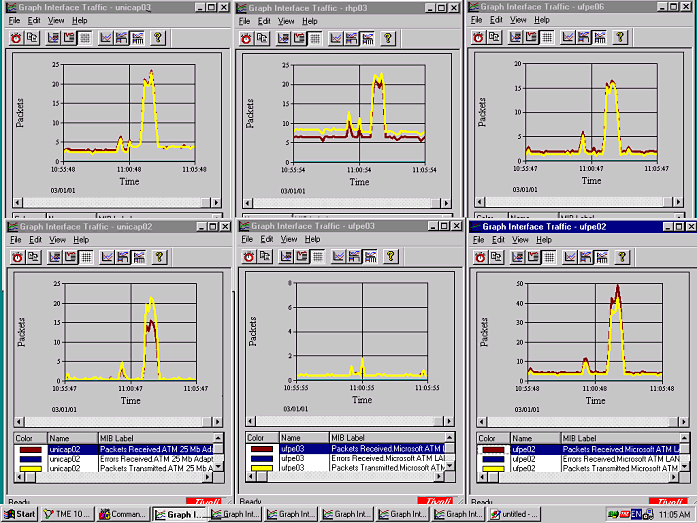Click the line graph icon in unicap03 toolbar

pyautogui.click(x=107, y=37)
